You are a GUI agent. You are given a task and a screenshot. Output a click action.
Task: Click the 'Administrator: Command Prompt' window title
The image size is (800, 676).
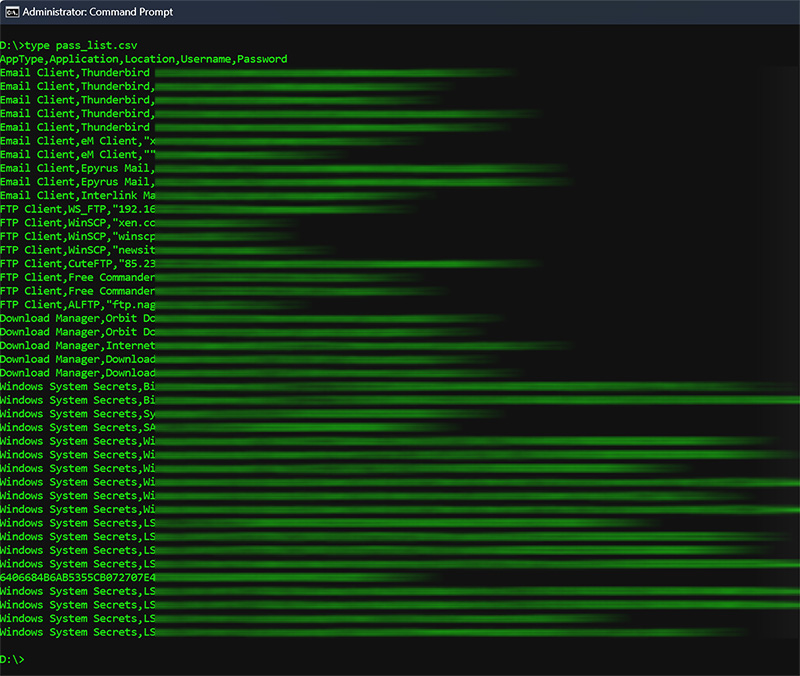point(97,12)
